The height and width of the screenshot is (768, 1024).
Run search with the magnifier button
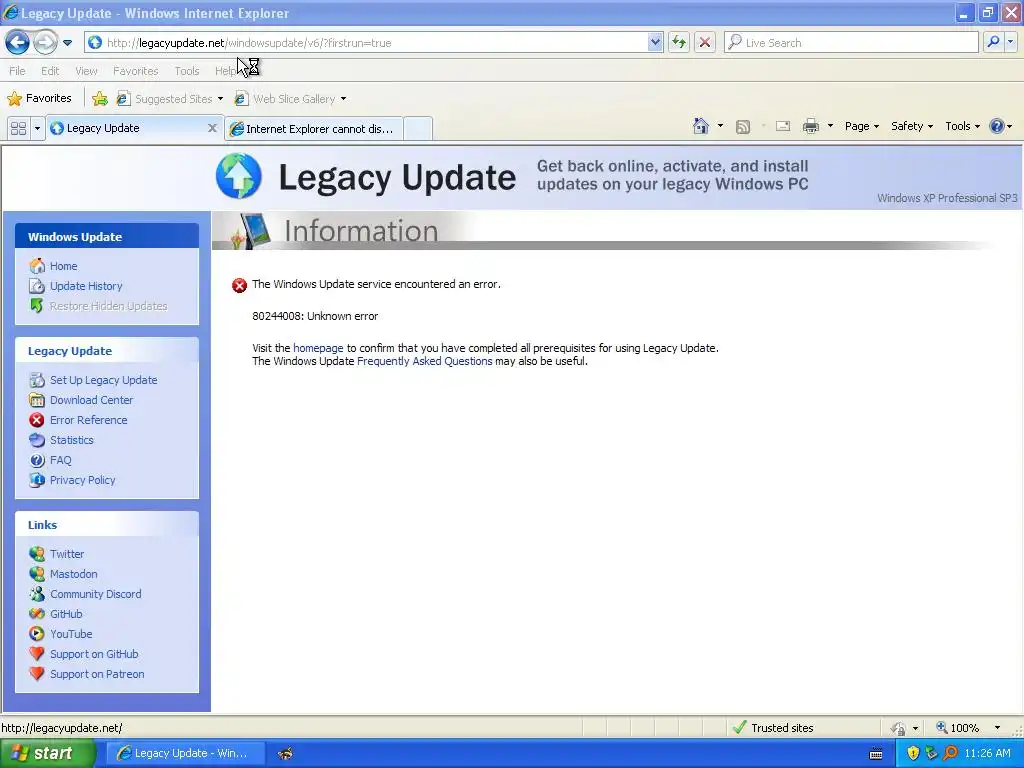pos(993,42)
